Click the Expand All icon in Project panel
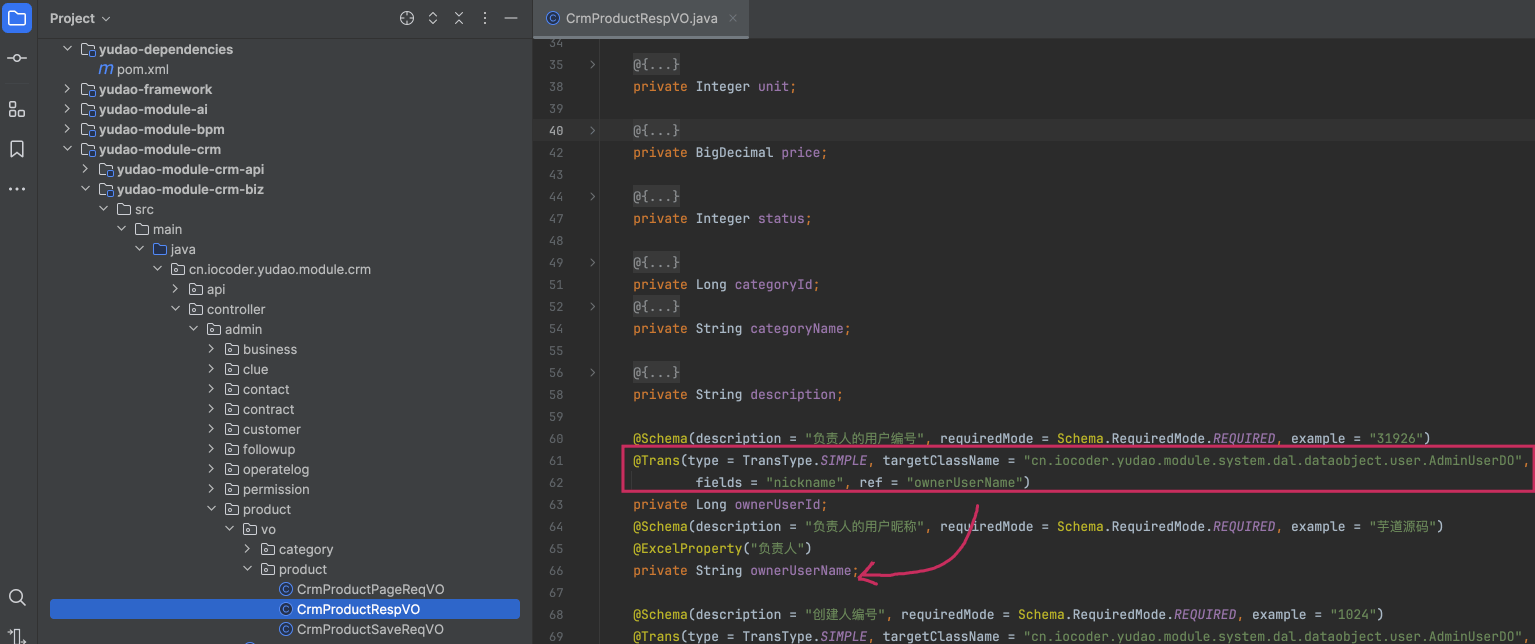This screenshot has width=1535, height=644. (433, 18)
